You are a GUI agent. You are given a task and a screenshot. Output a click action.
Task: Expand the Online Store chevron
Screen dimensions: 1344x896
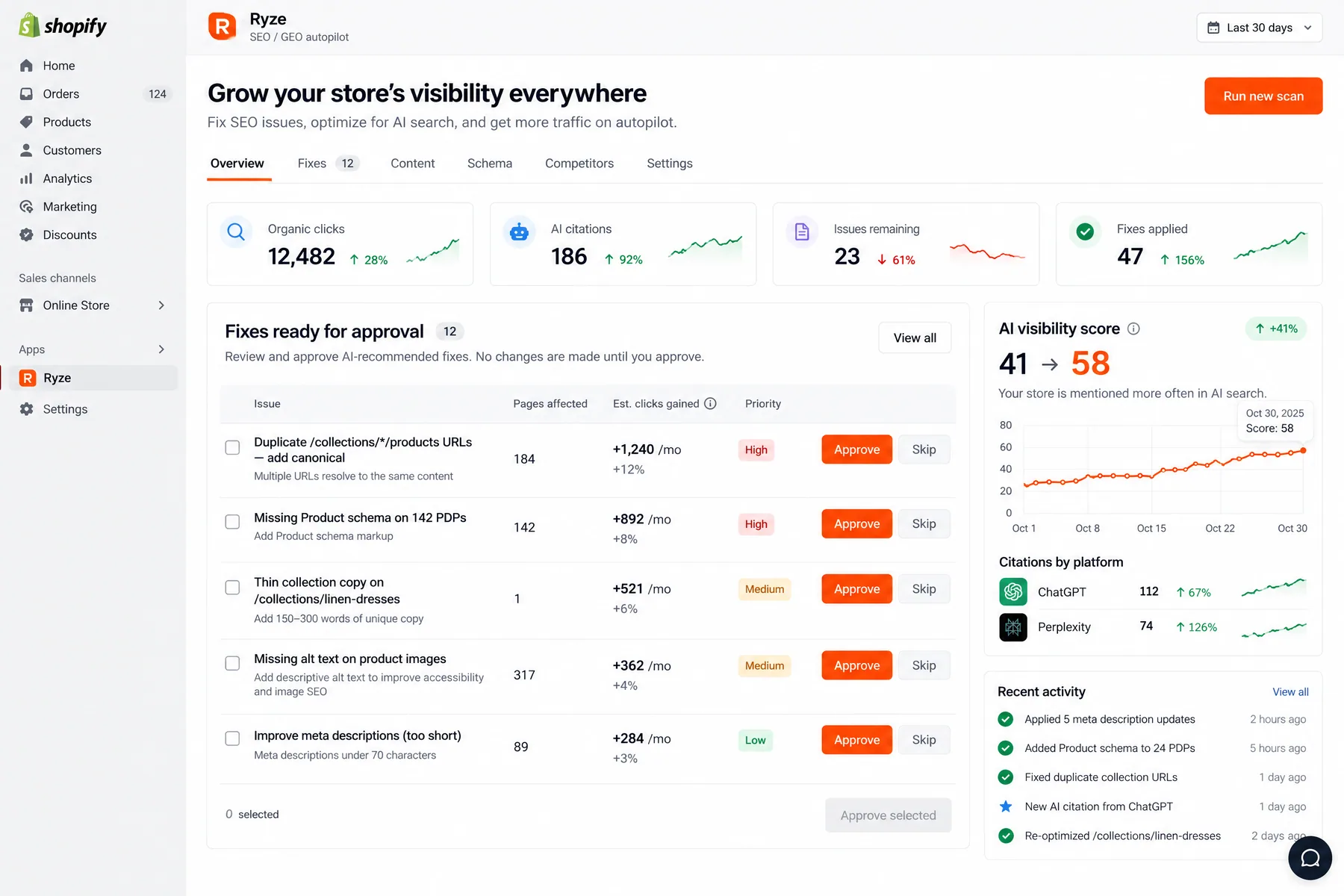pos(161,305)
